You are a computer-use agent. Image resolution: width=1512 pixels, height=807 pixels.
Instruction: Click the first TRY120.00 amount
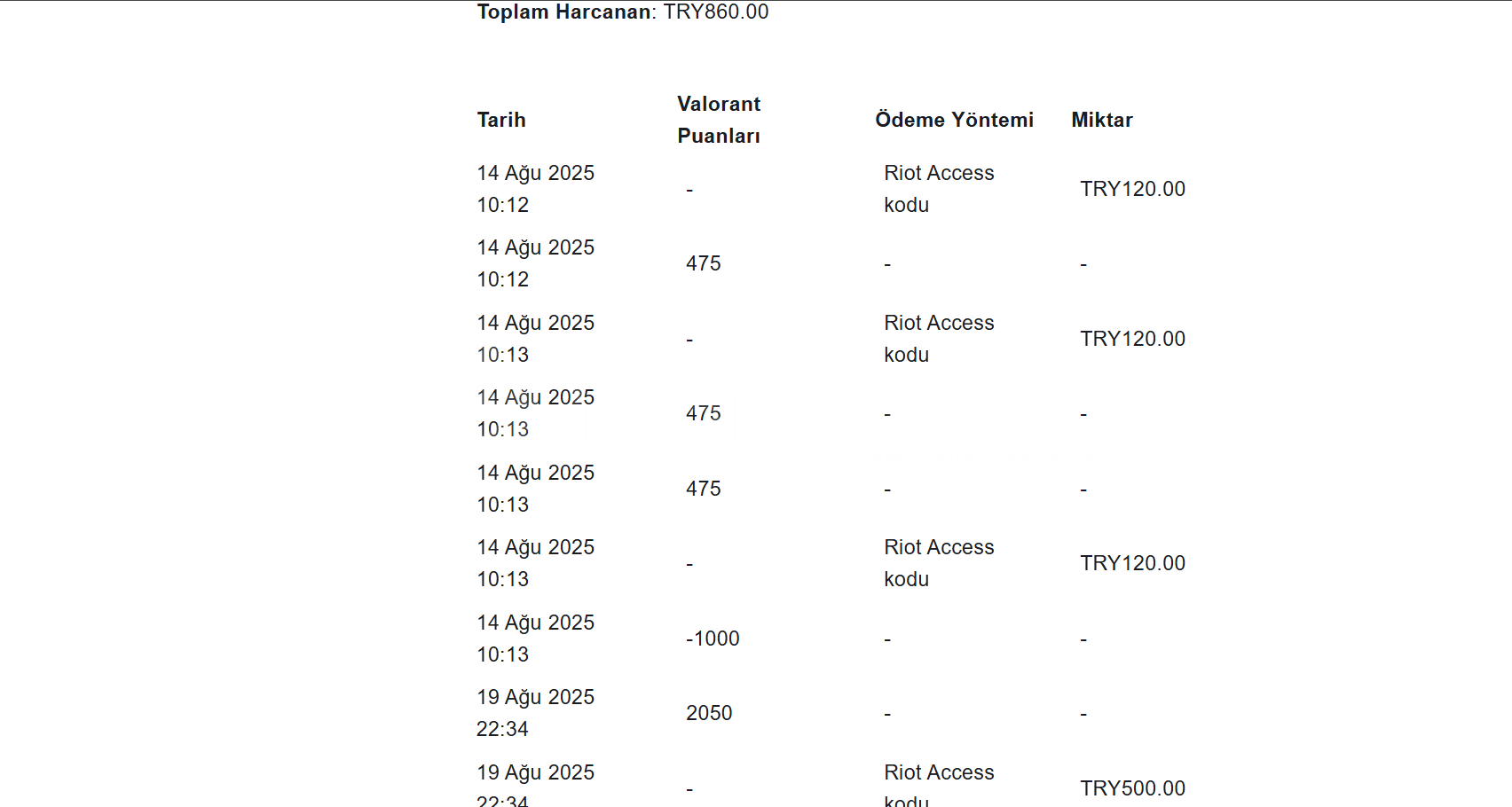tap(1132, 189)
